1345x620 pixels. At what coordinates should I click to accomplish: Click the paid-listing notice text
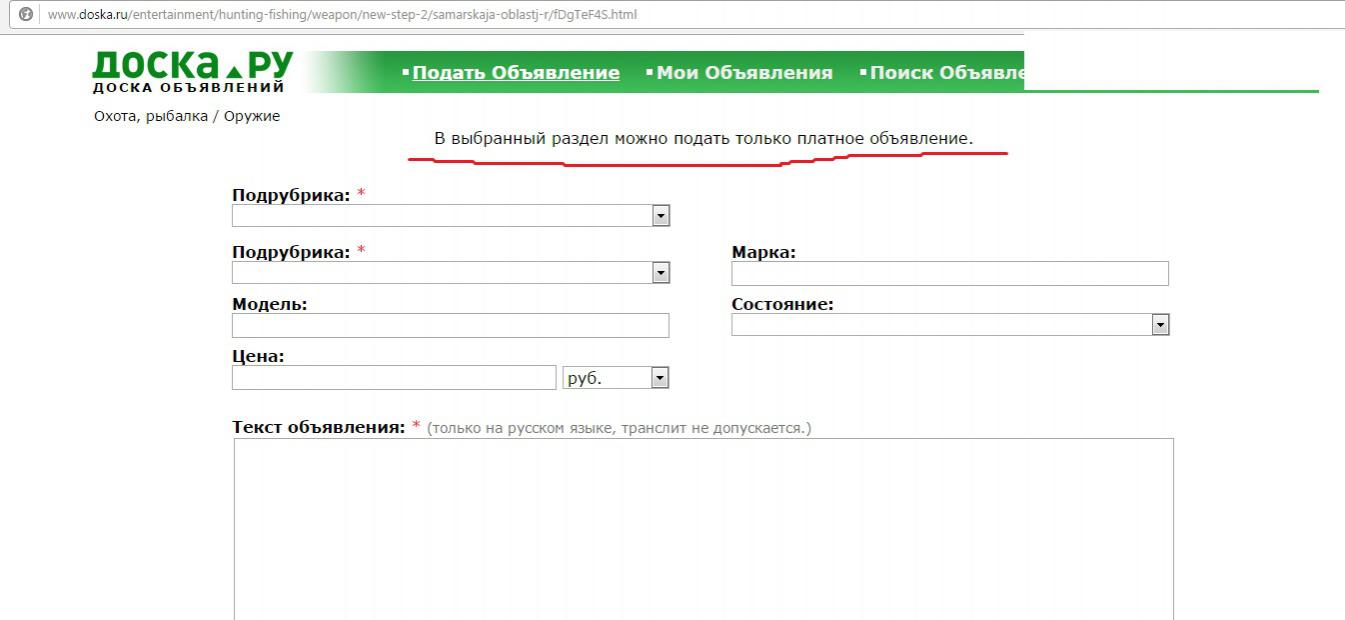tap(702, 138)
